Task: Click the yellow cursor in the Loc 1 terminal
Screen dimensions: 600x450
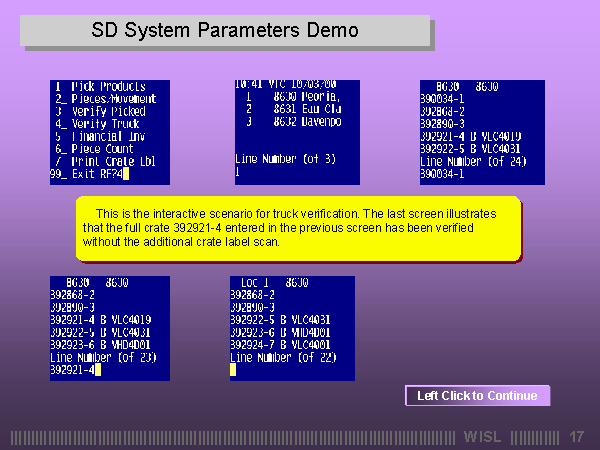Action: click(233, 370)
